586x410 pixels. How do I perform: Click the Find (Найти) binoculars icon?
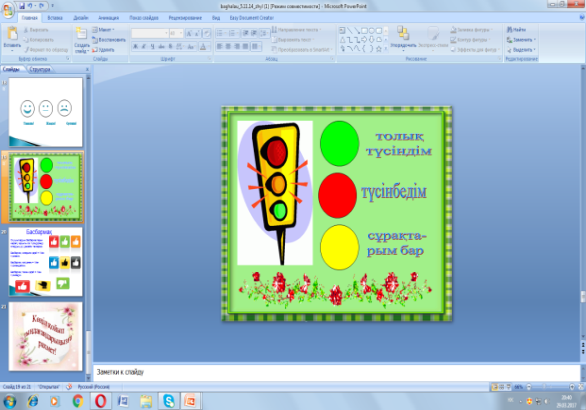[x=509, y=30]
